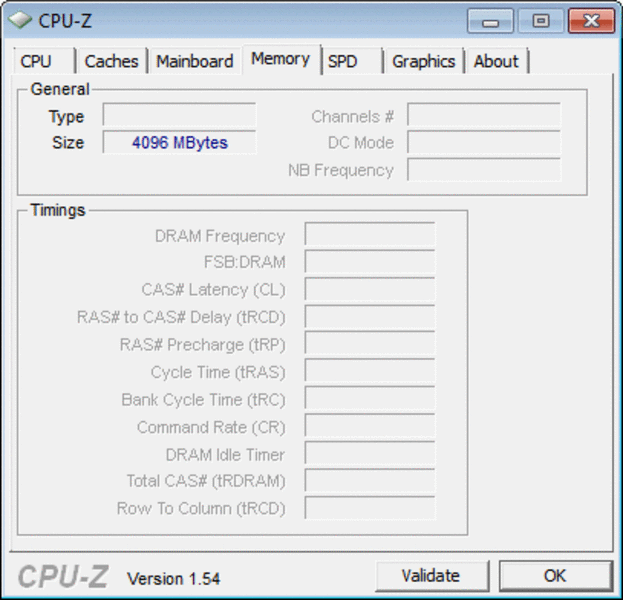Go to the SPD tab
623x600 pixels.
tap(352, 61)
